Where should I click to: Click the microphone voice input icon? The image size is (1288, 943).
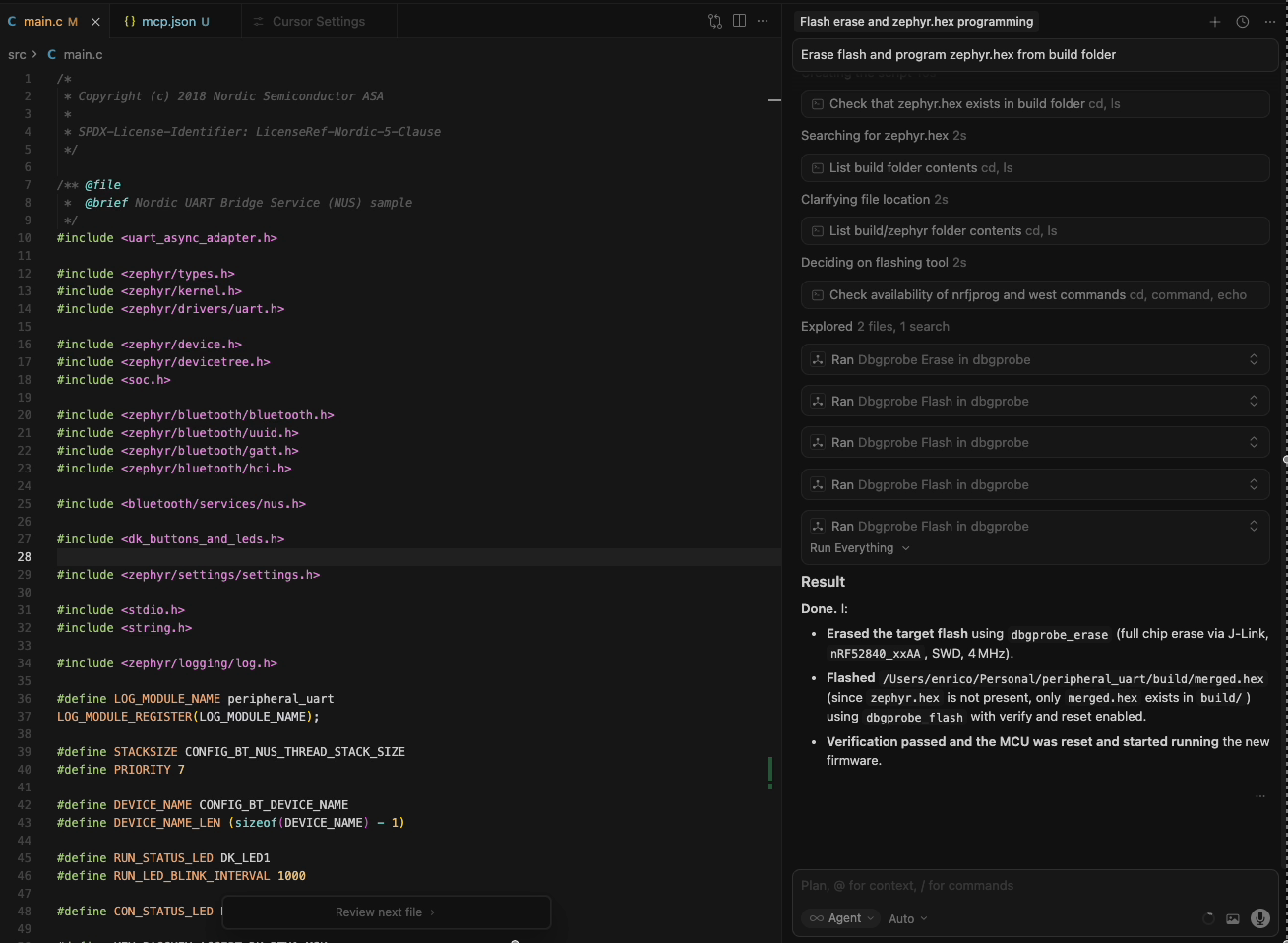point(1259,918)
